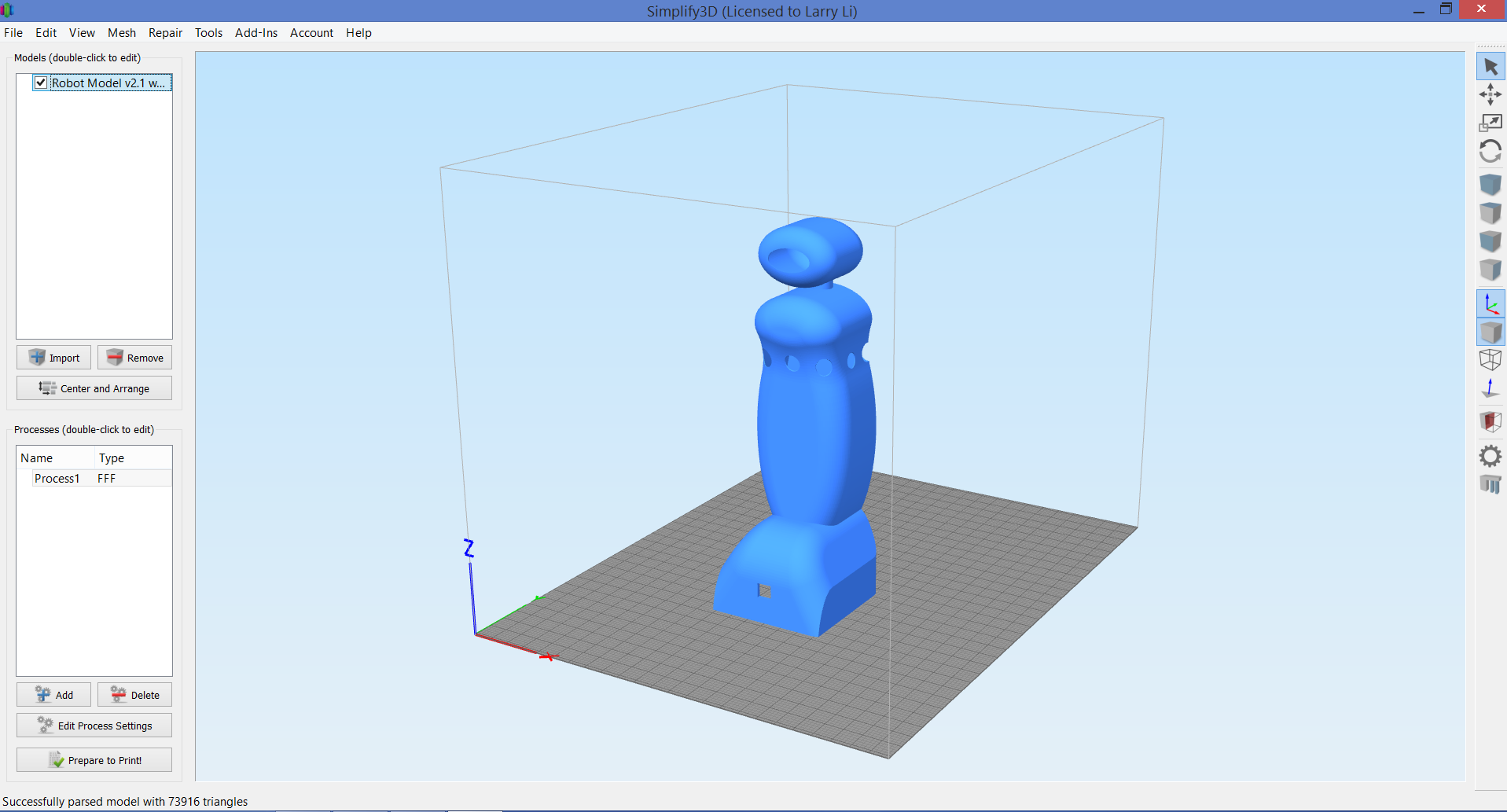Pick the rotate model tool
The width and height of the screenshot is (1507, 812).
click(x=1490, y=151)
